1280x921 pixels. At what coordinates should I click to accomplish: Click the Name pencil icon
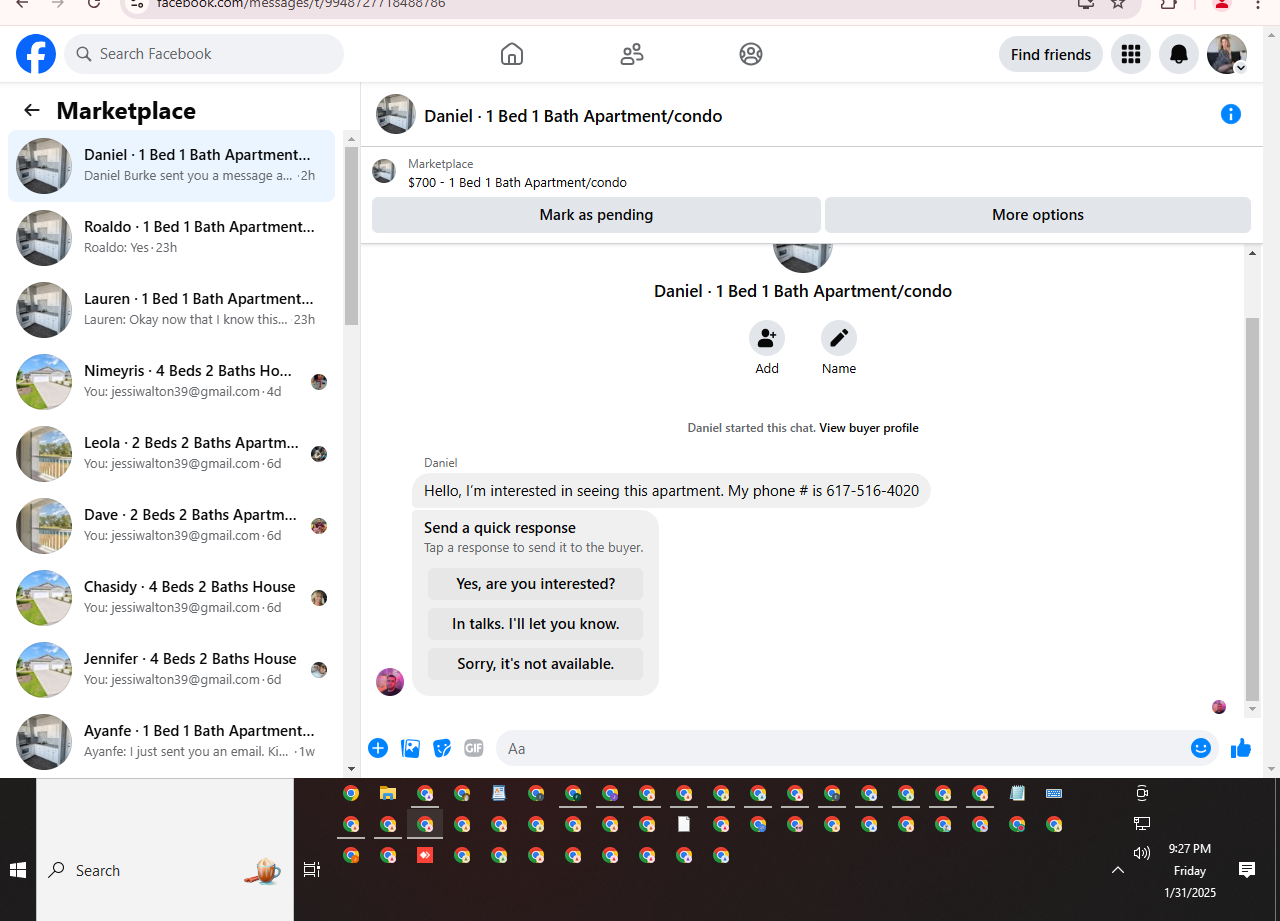tap(839, 338)
